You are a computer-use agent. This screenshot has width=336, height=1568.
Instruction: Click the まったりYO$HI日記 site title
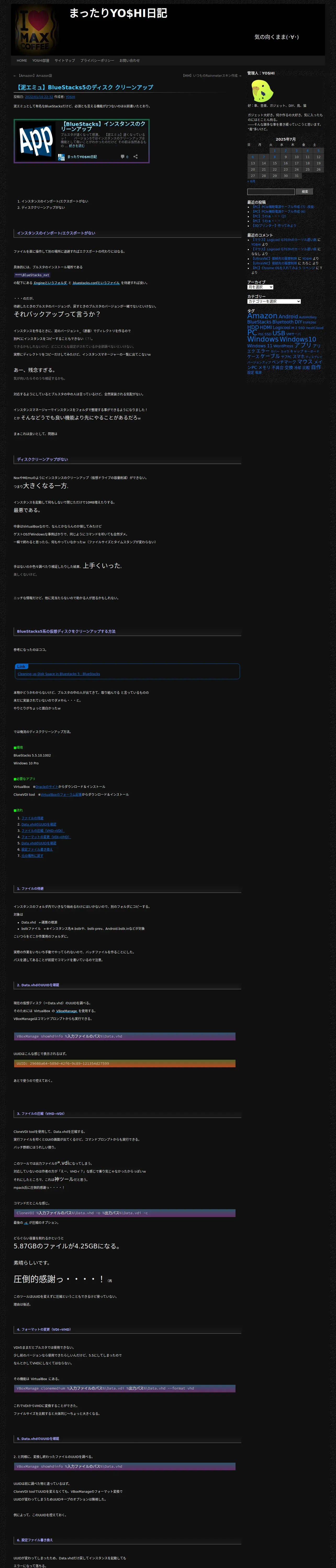[x=118, y=13]
